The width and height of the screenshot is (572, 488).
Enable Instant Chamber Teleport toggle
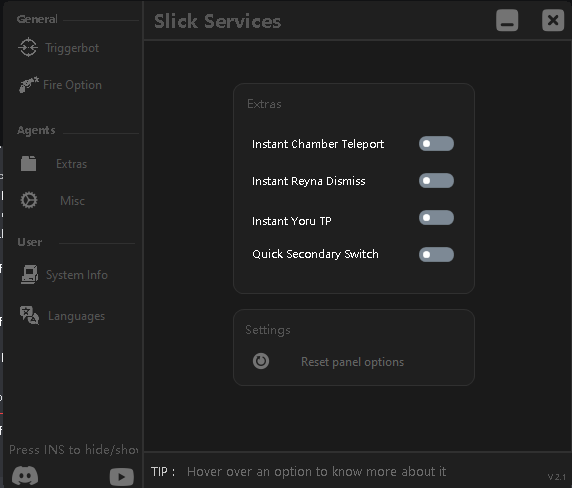tap(436, 144)
